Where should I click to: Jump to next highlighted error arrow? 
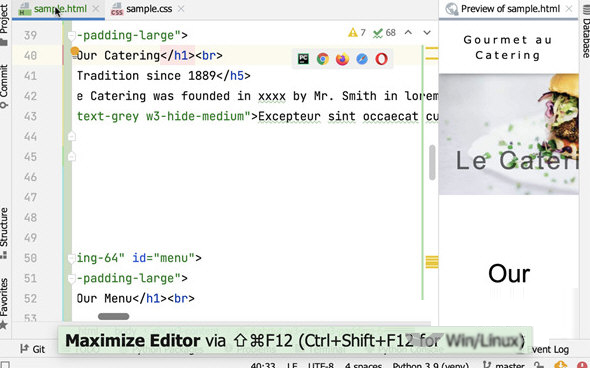[427, 33]
